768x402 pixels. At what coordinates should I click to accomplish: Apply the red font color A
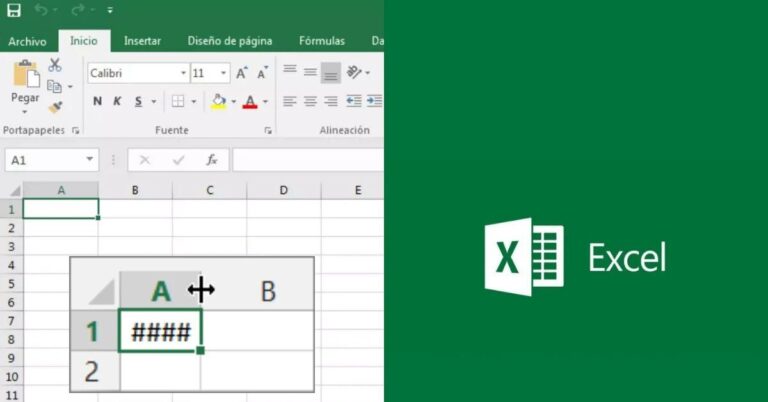point(250,102)
